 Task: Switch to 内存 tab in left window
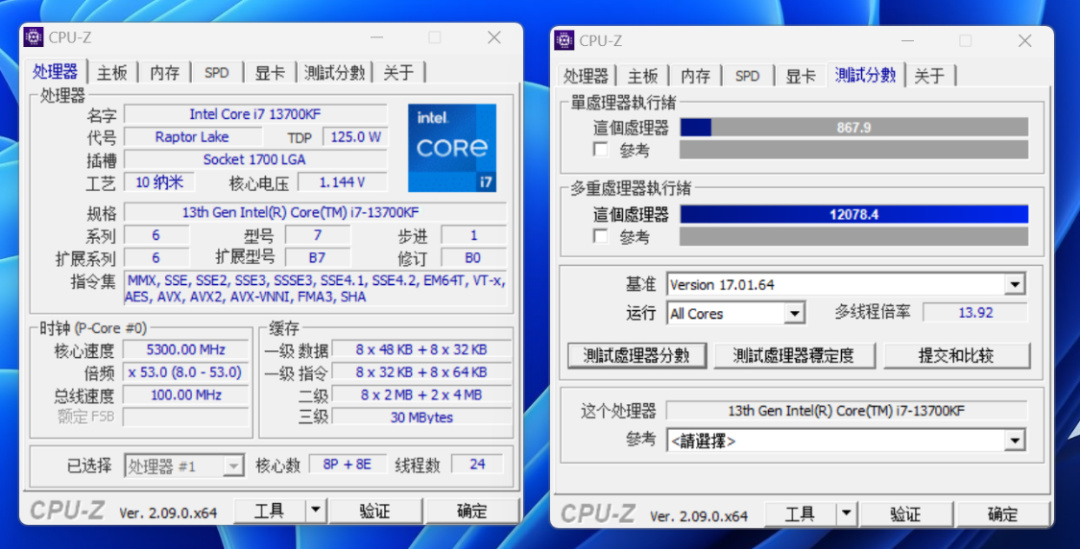(x=165, y=72)
